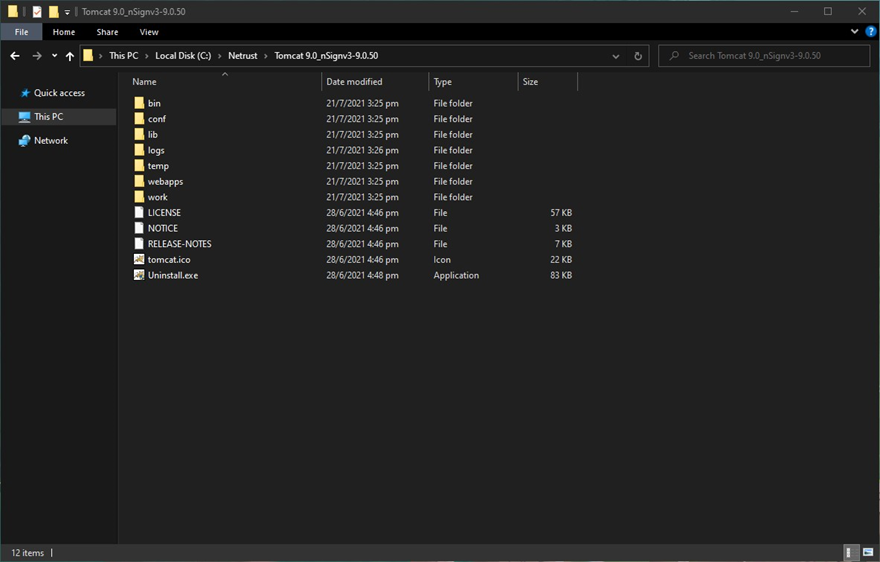
Task: Click the NOTICE file icon
Action: click(x=139, y=229)
